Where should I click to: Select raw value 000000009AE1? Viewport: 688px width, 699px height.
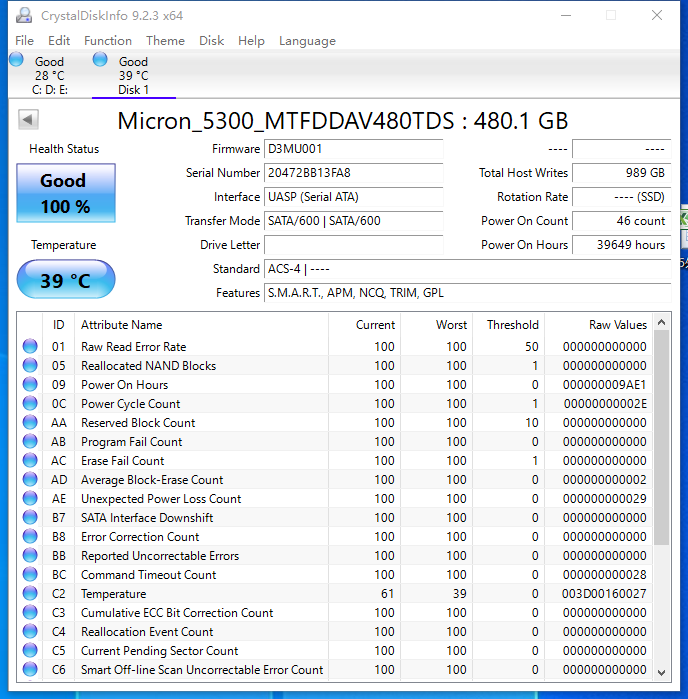(604, 385)
